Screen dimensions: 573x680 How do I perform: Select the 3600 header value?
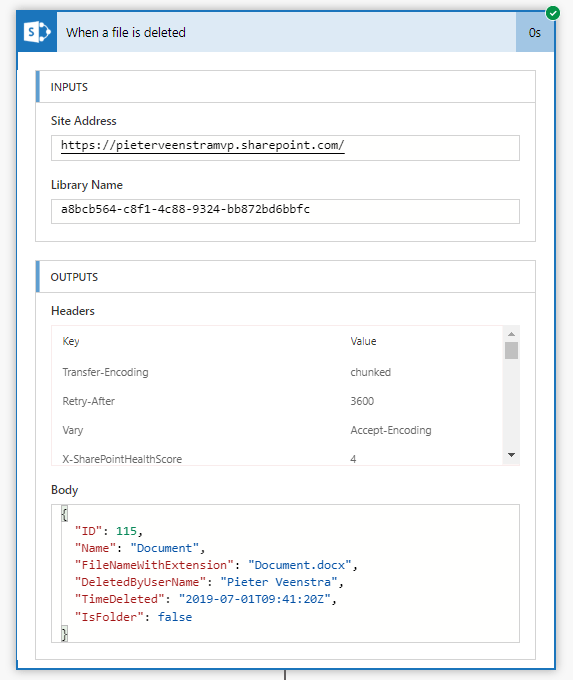(362, 401)
